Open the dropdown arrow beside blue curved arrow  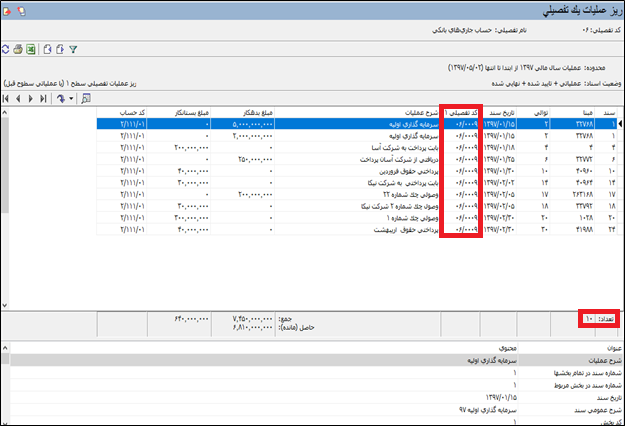(70, 99)
